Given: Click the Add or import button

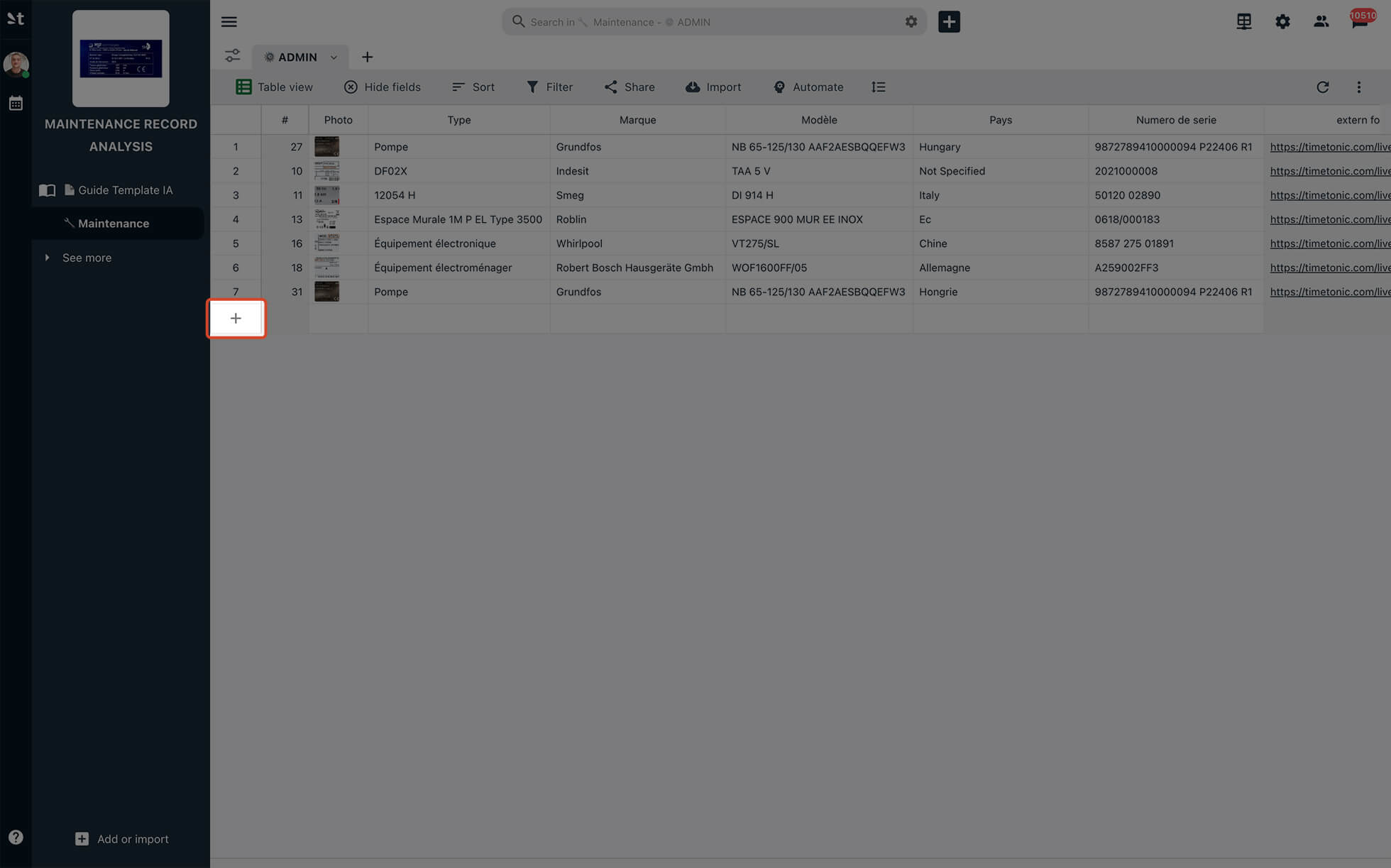Looking at the screenshot, I should click(122, 839).
